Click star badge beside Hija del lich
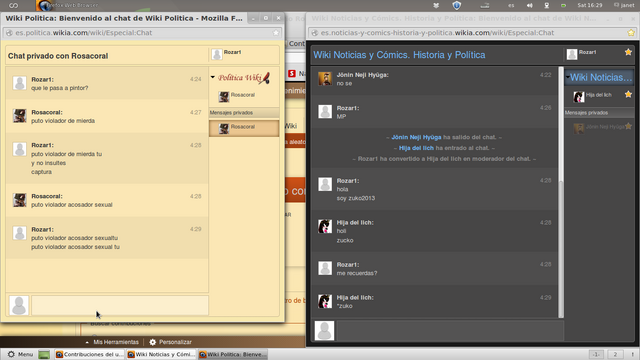 coord(628,94)
